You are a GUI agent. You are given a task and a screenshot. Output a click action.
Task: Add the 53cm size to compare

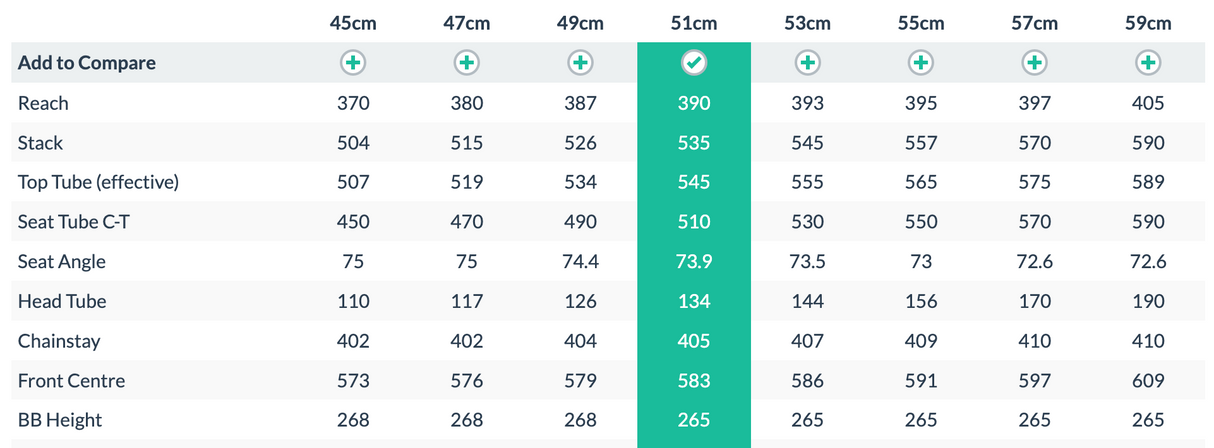pyautogui.click(x=807, y=63)
